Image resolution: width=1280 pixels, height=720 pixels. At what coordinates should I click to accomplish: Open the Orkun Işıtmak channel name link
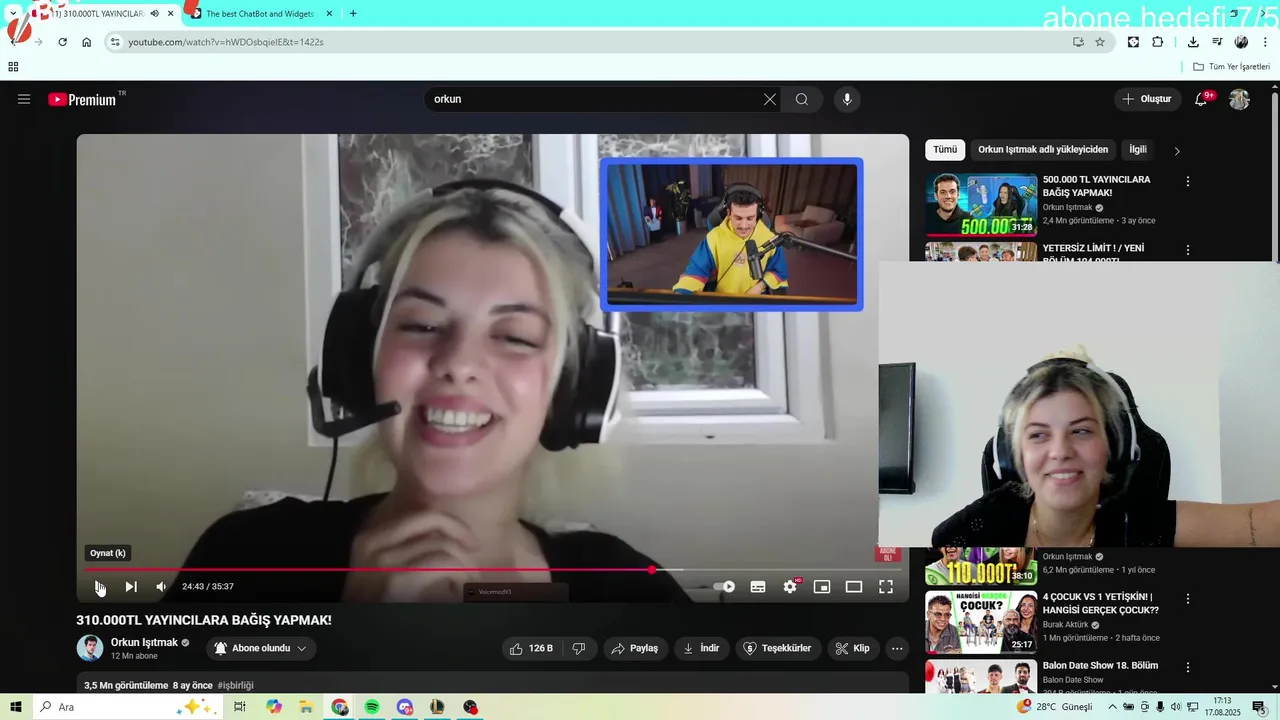[x=144, y=643]
